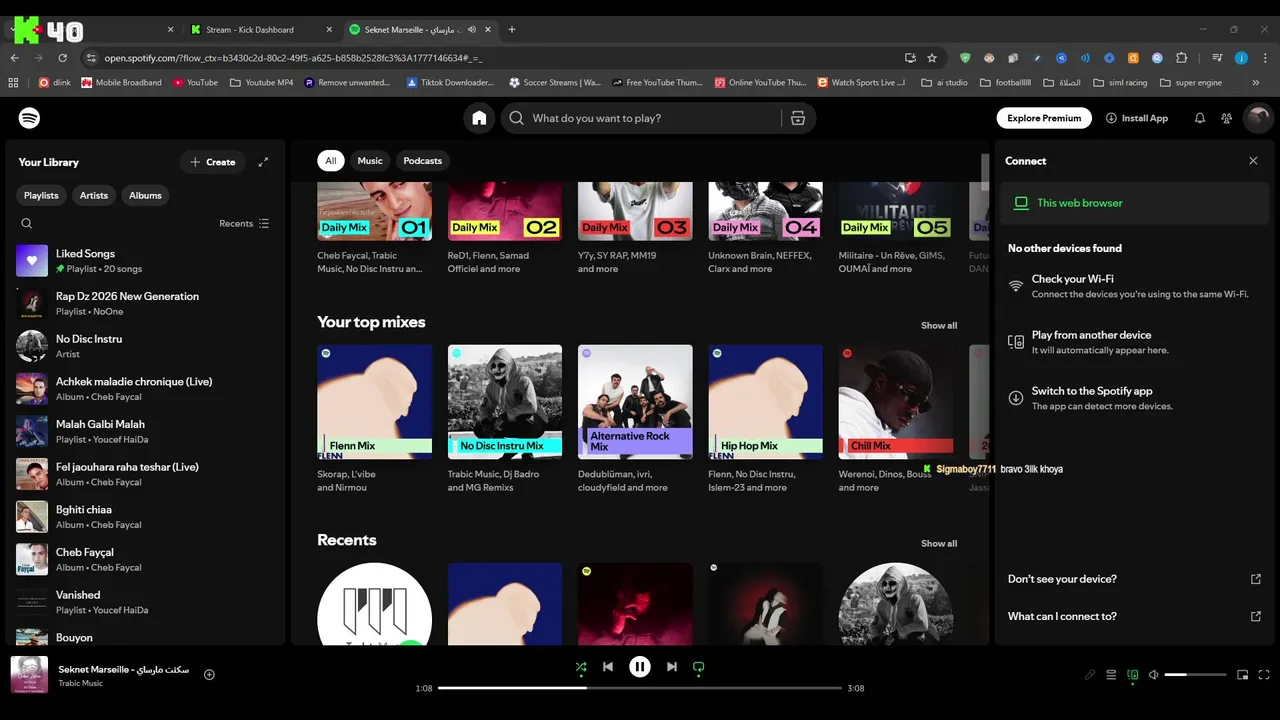The height and width of the screenshot is (720, 1280).
Task: Bookmark this page with the star icon
Action: (x=932, y=58)
